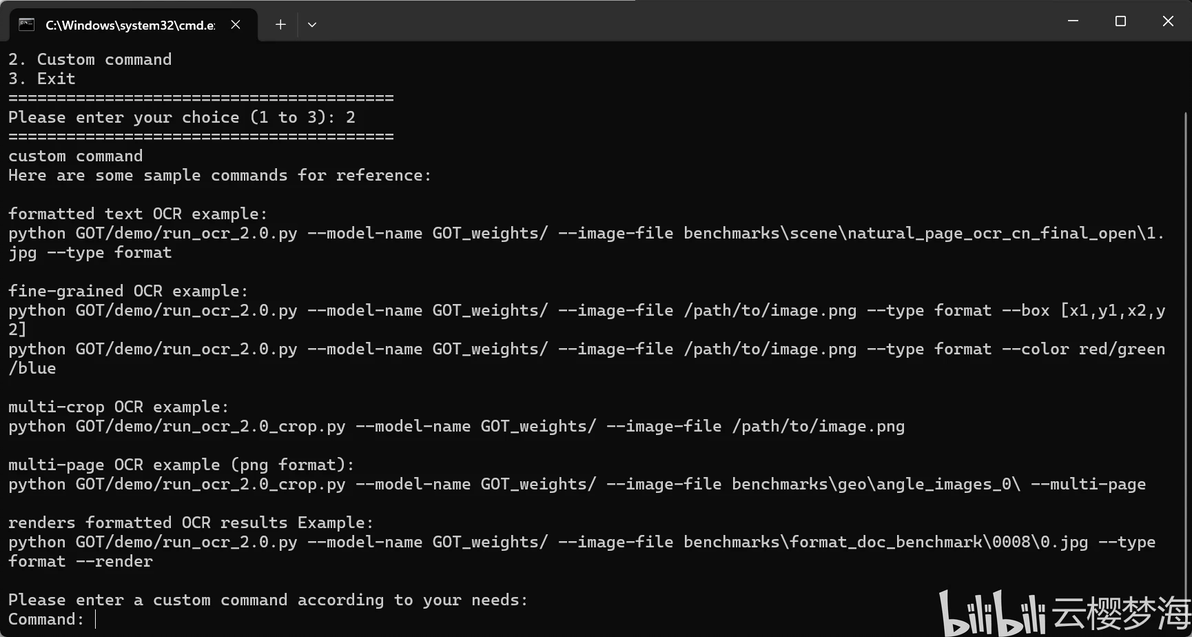Click the cmd.exe terminal icon in the tab
The width and height of the screenshot is (1192, 637).
click(x=27, y=24)
